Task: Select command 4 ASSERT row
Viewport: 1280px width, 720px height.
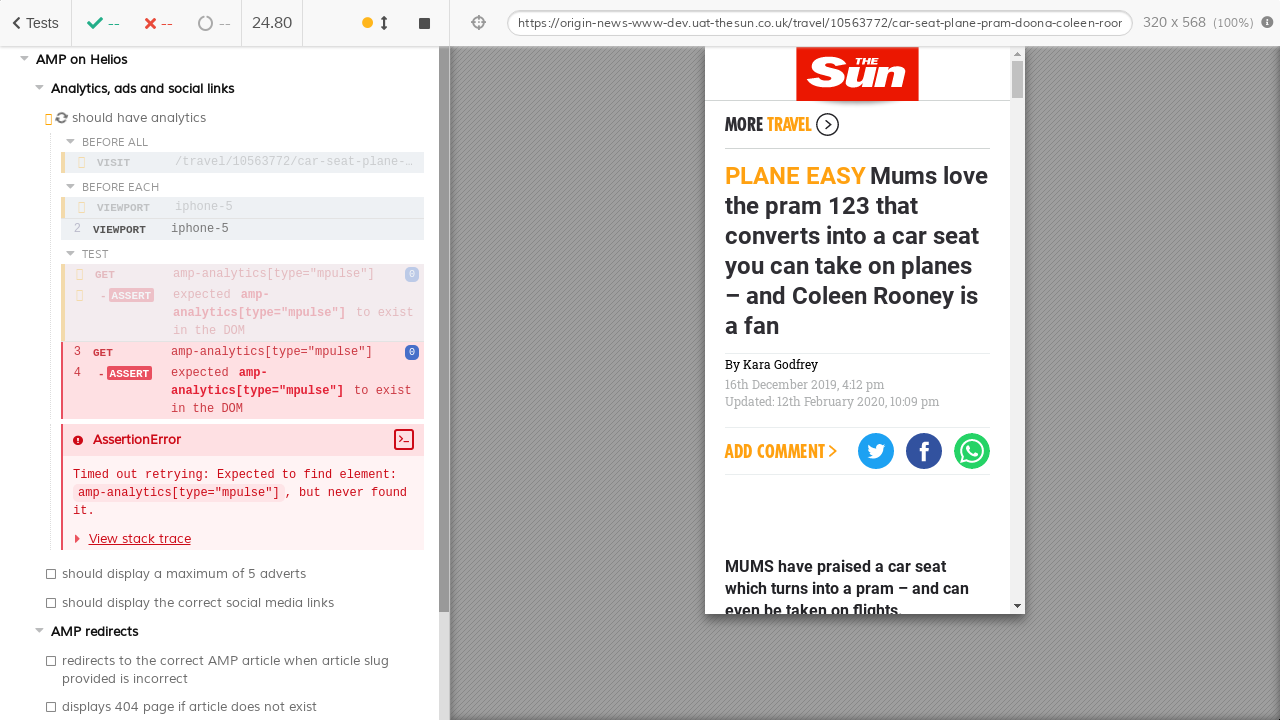Action: pyautogui.click(x=243, y=391)
